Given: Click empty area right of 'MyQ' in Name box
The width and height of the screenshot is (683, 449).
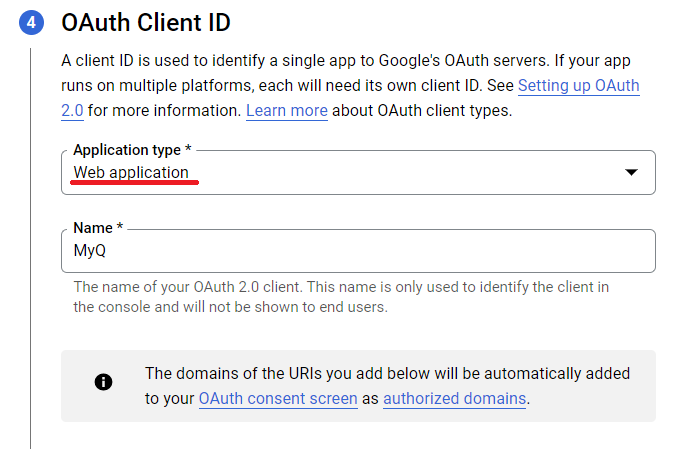Looking at the screenshot, I should (400, 251).
